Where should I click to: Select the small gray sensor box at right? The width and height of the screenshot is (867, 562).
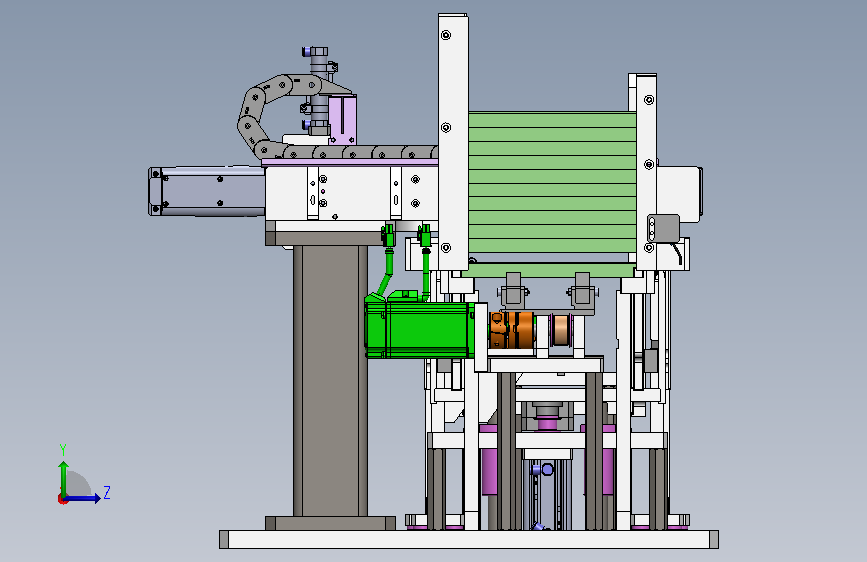coord(663,228)
